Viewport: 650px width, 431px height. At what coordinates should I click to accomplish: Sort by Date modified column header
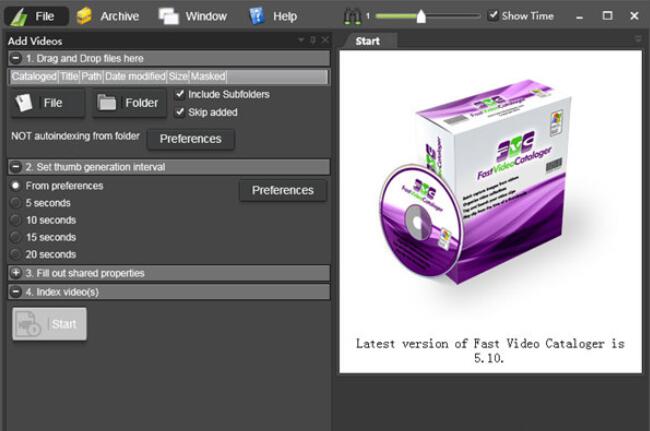point(135,76)
